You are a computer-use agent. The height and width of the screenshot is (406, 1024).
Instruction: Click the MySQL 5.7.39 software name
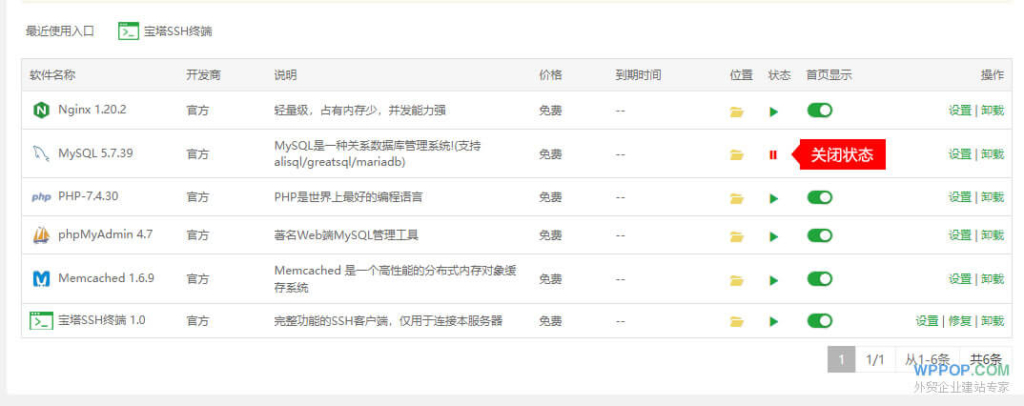pyautogui.click(x=95, y=153)
